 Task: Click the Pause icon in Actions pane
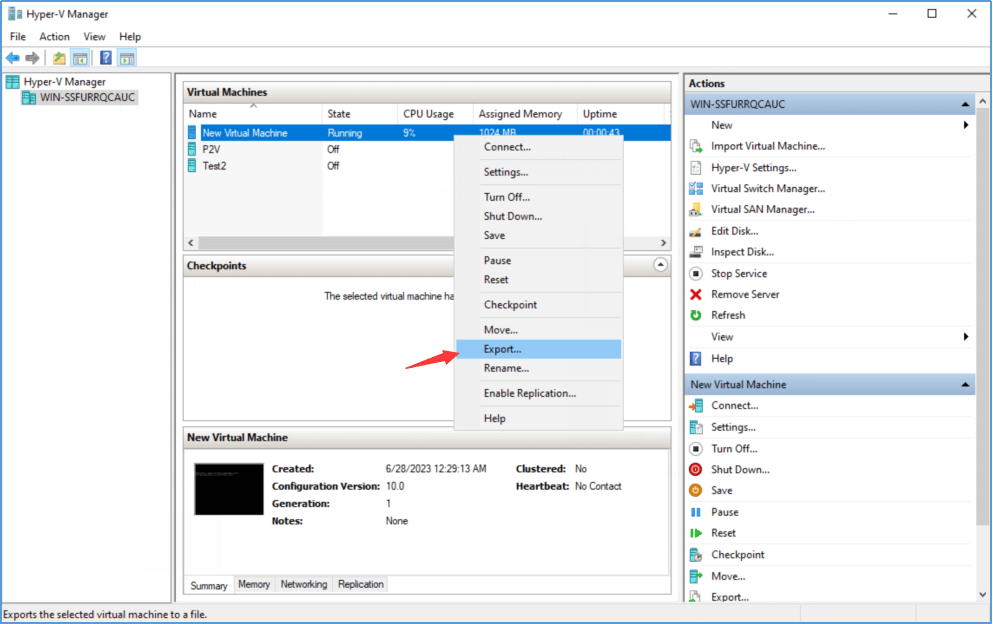[696, 512]
